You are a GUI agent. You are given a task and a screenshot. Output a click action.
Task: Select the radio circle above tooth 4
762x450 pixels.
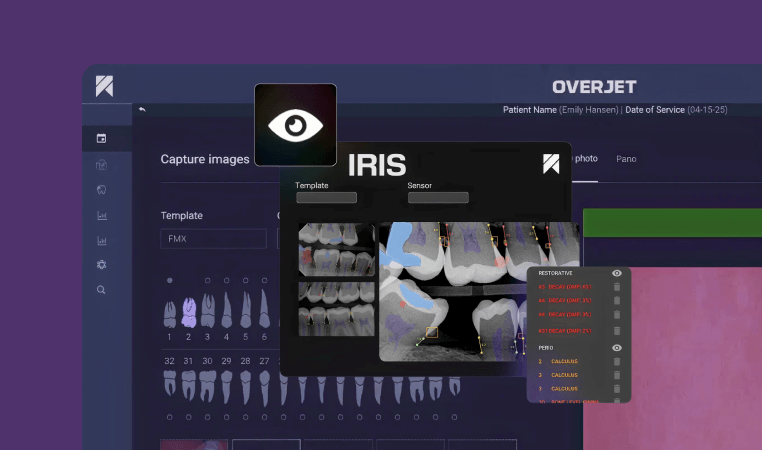pos(226,280)
